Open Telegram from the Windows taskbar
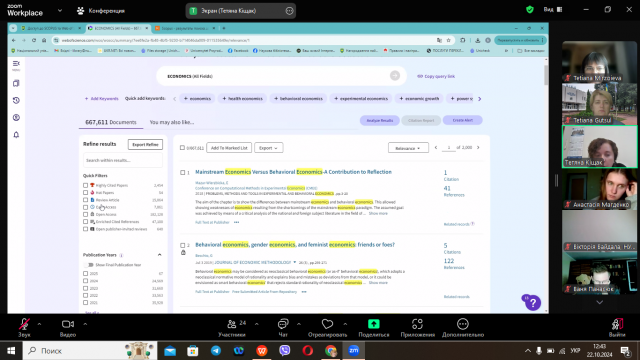640x360 pixels. pos(216,351)
